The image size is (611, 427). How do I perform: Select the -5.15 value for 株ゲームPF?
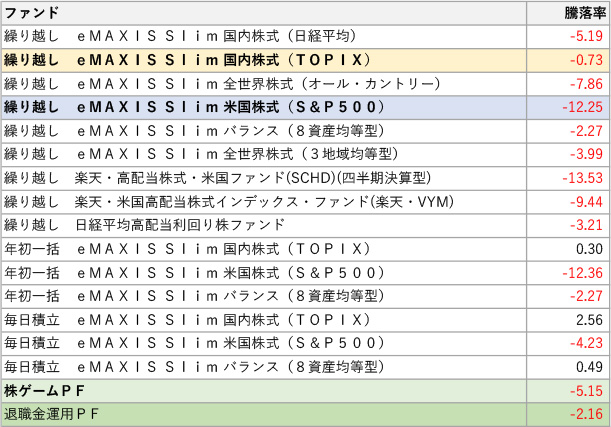tap(584, 390)
